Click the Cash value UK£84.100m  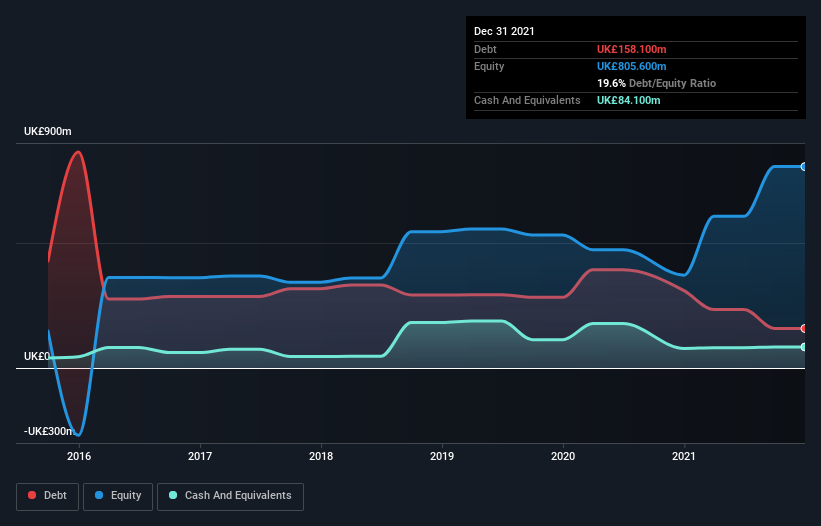point(628,100)
